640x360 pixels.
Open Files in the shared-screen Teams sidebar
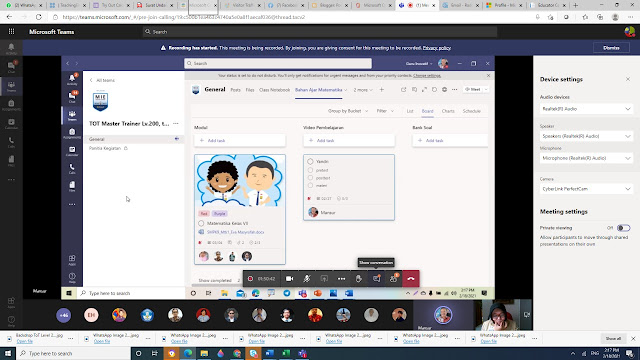[x=72, y=187]
